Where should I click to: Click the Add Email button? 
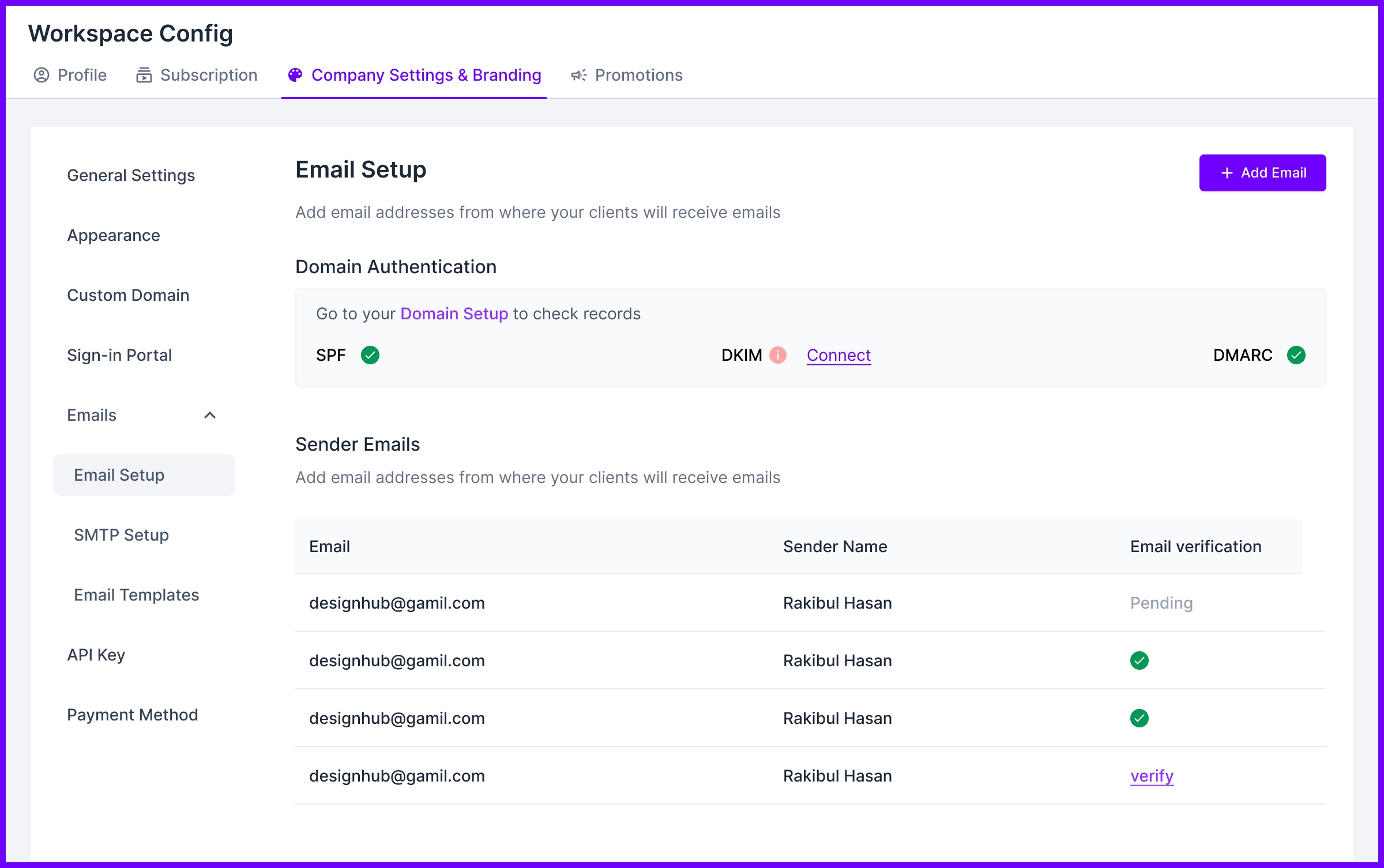[x=1262, y=172]
